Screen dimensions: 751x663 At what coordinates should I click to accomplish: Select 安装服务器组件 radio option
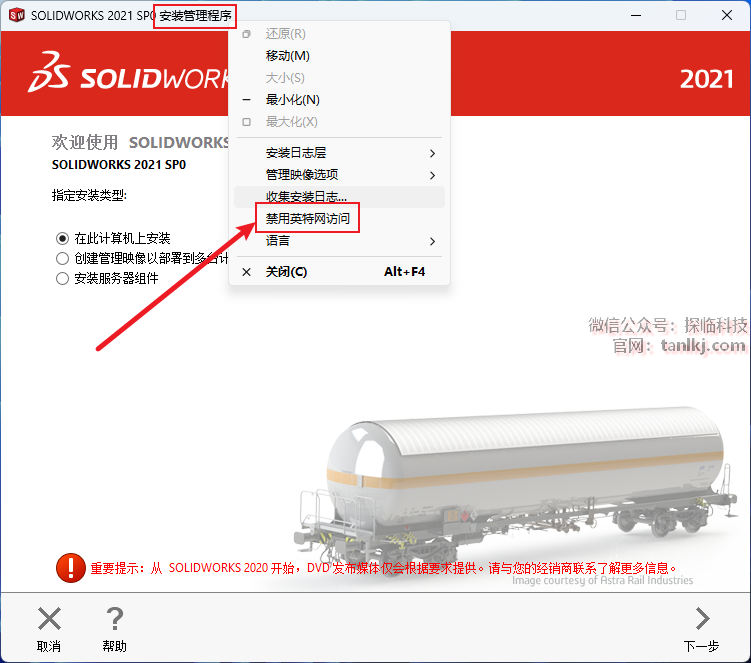click(62, 278)
